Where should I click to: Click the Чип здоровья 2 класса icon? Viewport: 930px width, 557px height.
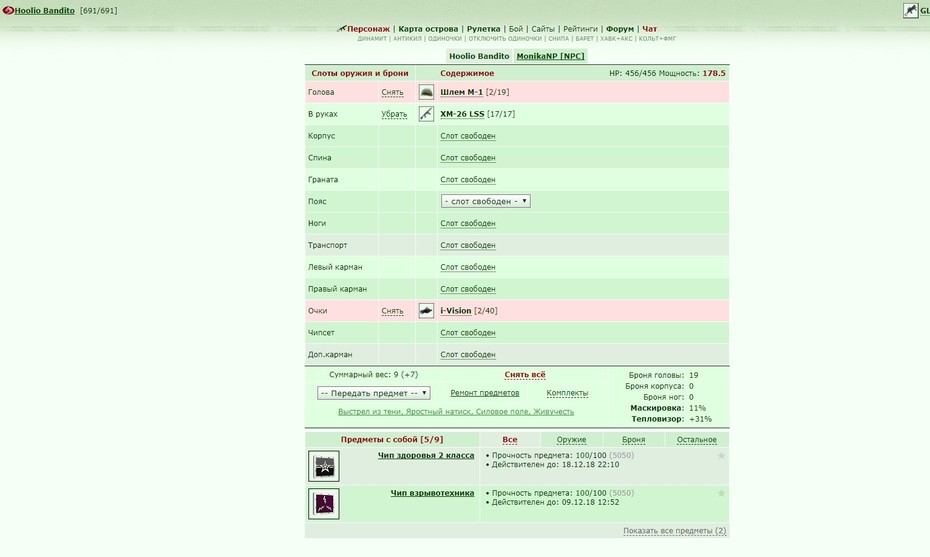tap(324, 466)
